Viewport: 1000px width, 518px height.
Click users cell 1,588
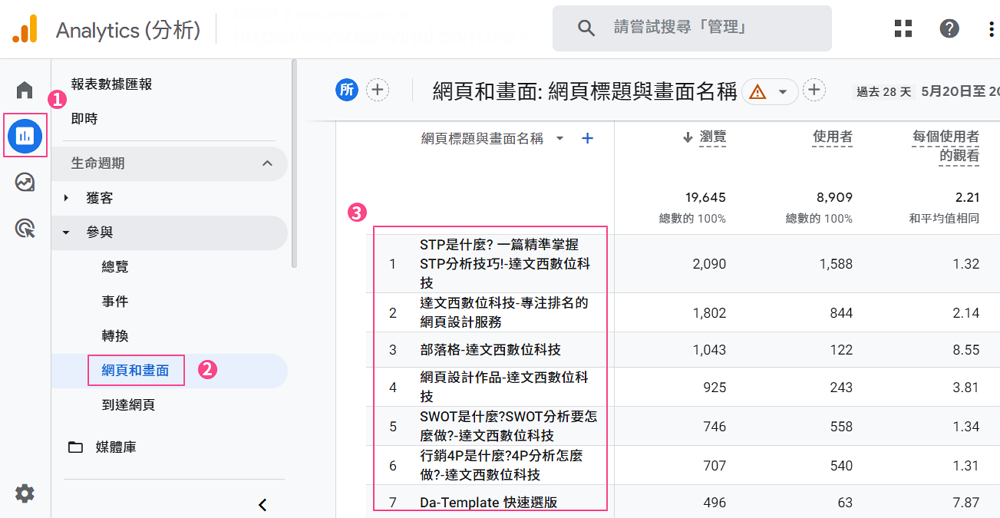pos(835,263)
